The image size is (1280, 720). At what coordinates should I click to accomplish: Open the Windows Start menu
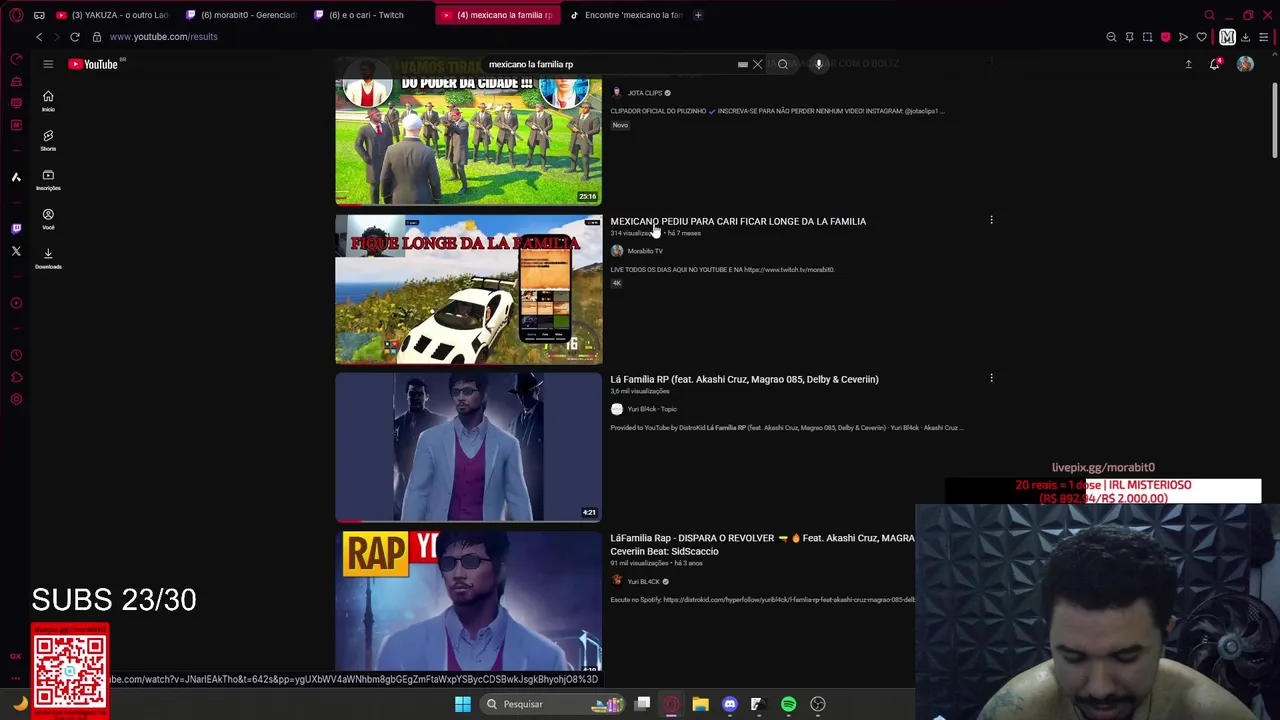pos(462,704)
